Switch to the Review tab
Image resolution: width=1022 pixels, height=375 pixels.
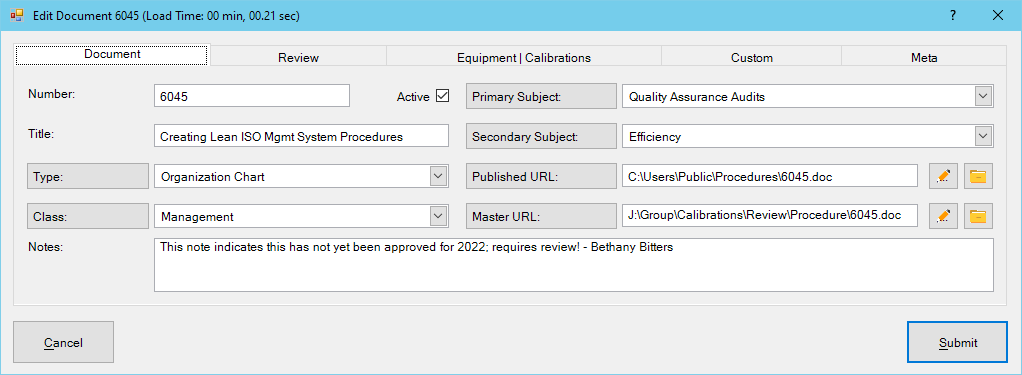299,57
